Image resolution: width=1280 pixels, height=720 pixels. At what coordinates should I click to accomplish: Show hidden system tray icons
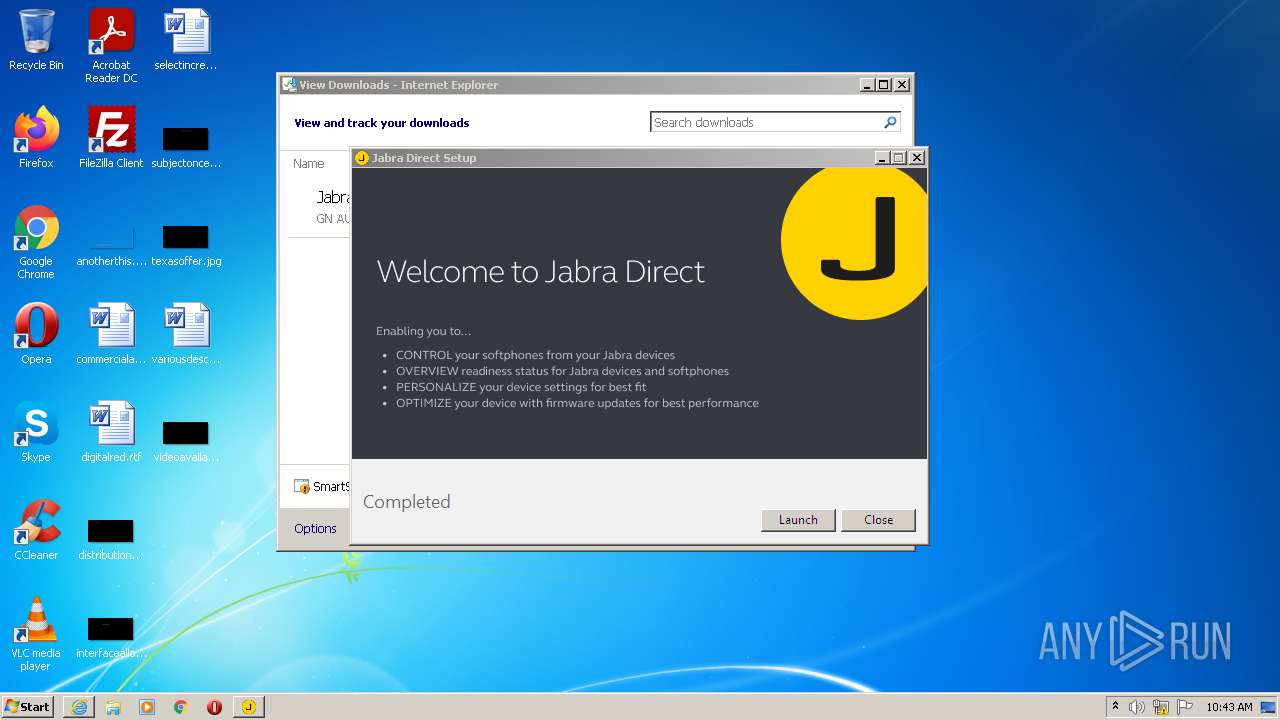coord(1116,707)
